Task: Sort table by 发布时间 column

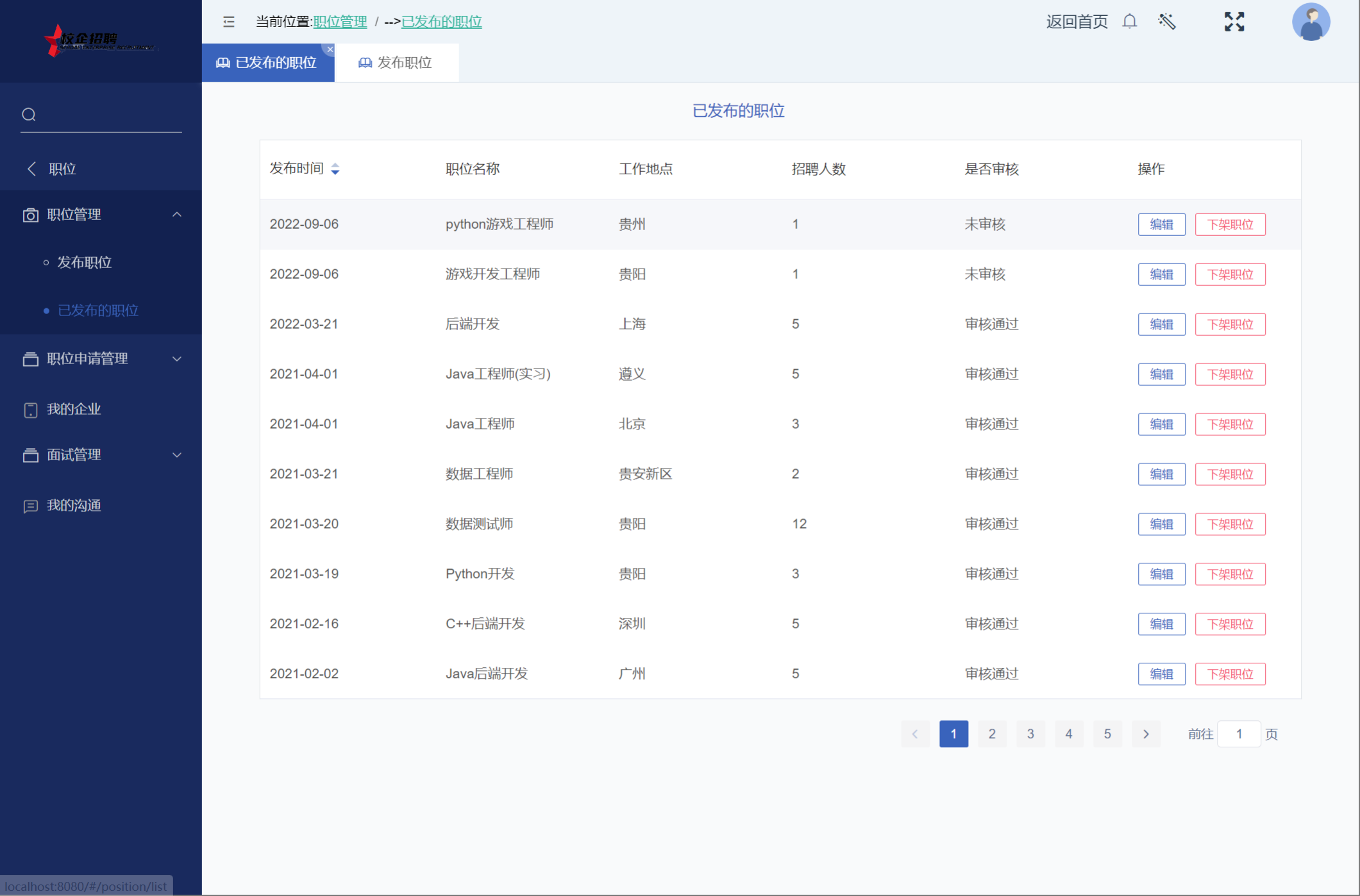Action: coord(335,169)
